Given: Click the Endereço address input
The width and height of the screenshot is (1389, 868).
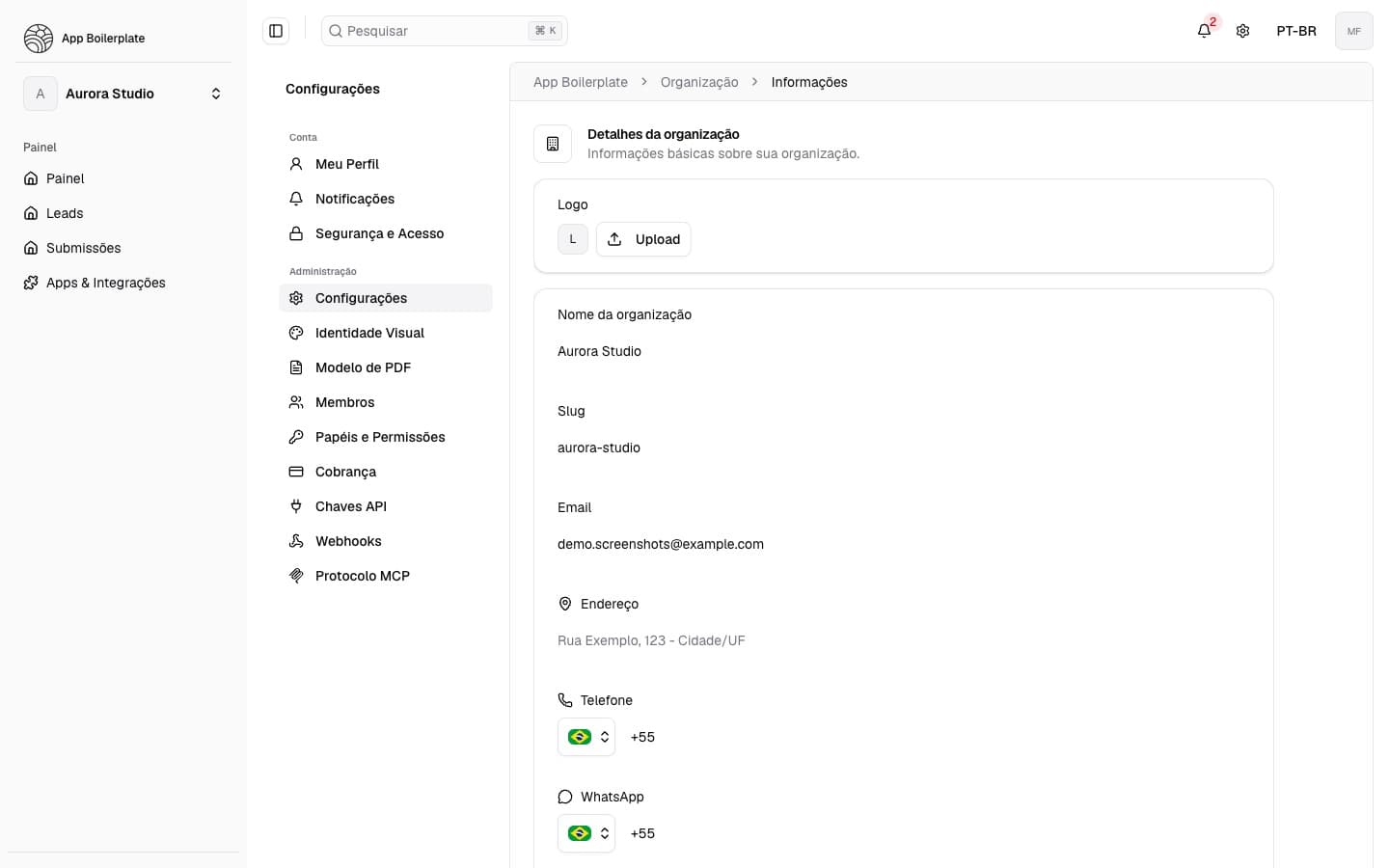Looking at the screenshot, I should (x=904, y=640).
